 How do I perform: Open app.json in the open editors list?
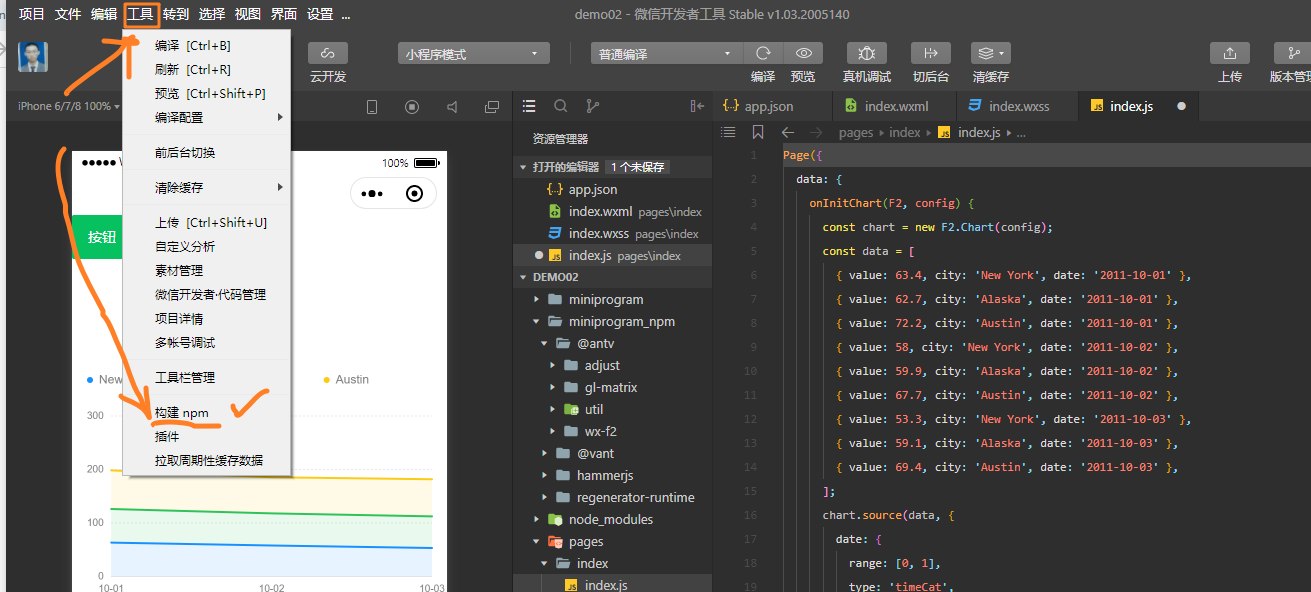click(x=592, y=189)
